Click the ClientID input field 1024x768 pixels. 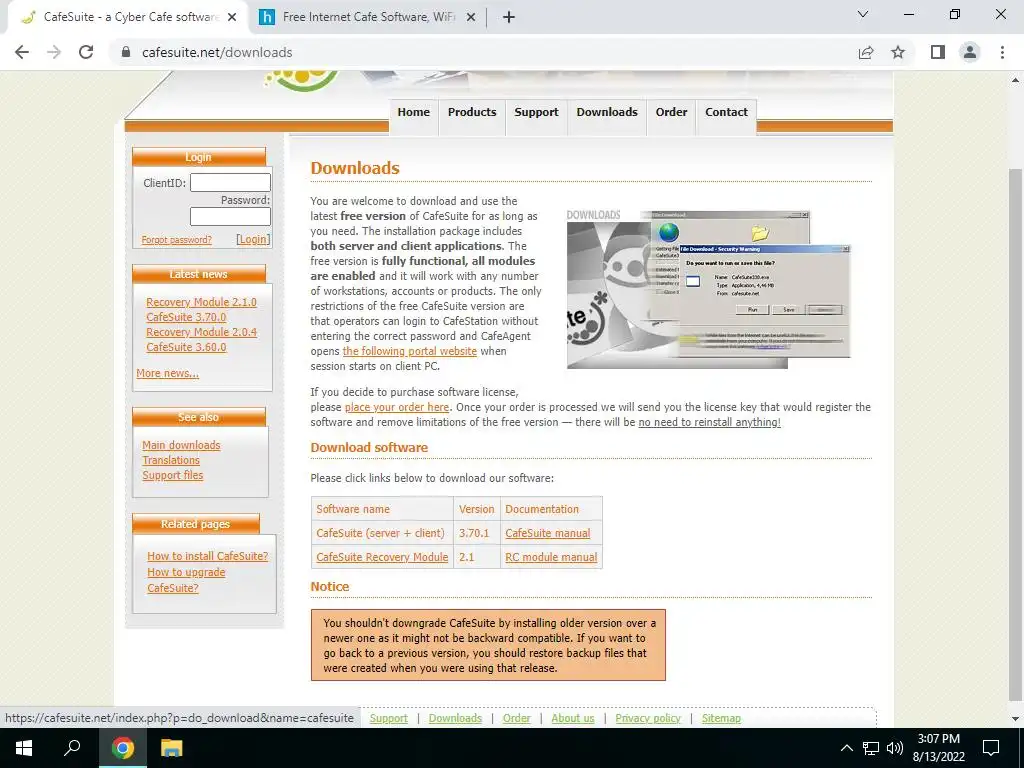(x=230, y=182)
